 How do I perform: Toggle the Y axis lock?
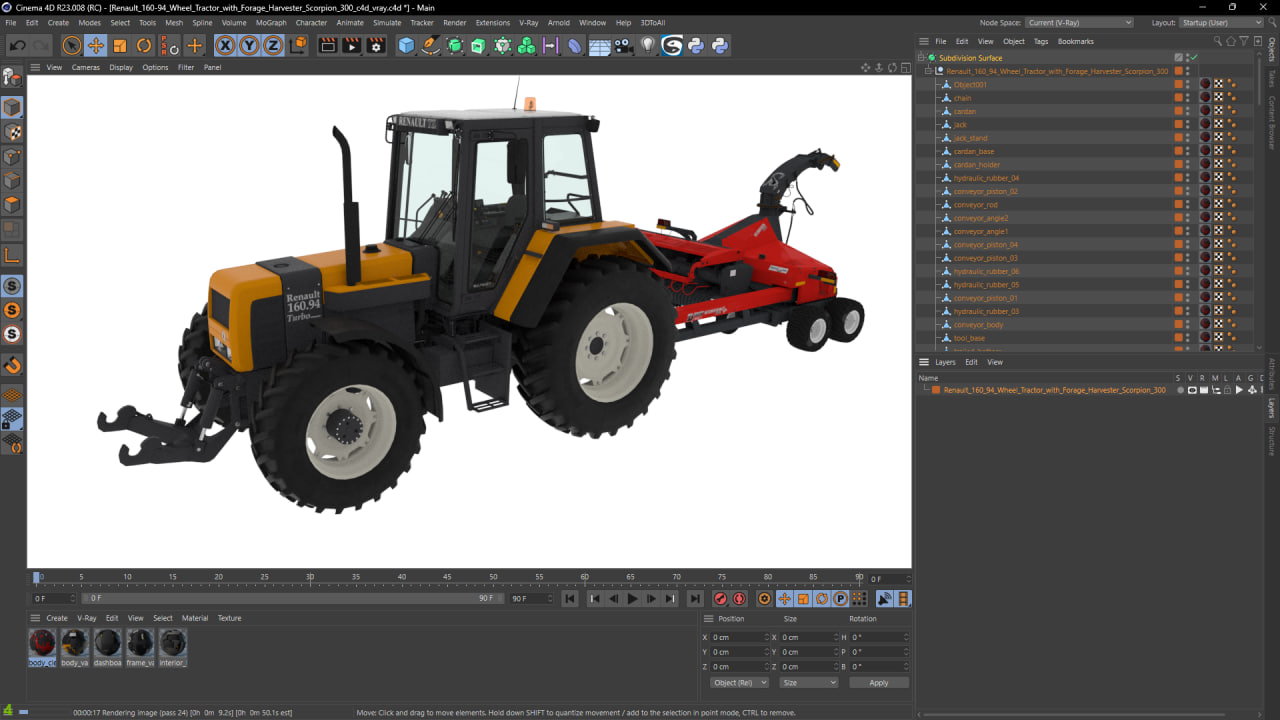pyautogui.click(x=249, y=45)
